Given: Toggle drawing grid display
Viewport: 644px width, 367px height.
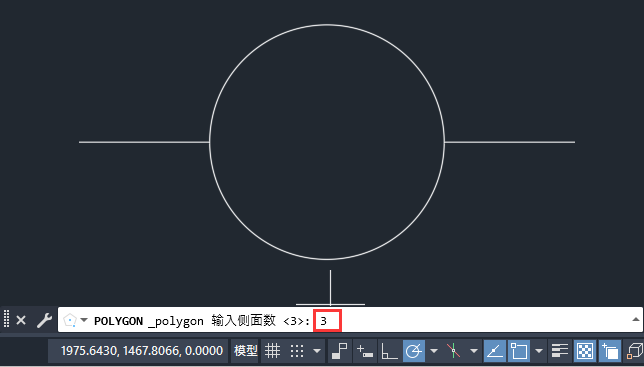Looking at the screenshot, I should (272, 351).
